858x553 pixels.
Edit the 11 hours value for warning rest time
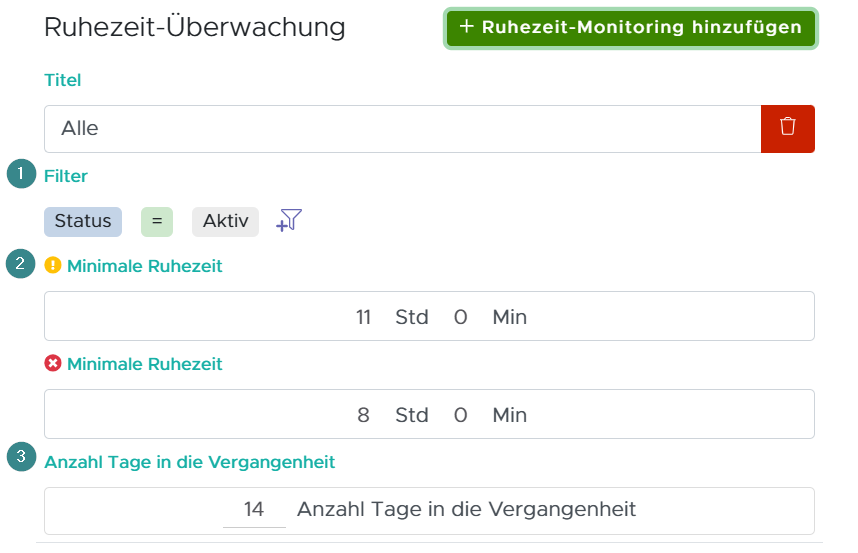point(363,317)
